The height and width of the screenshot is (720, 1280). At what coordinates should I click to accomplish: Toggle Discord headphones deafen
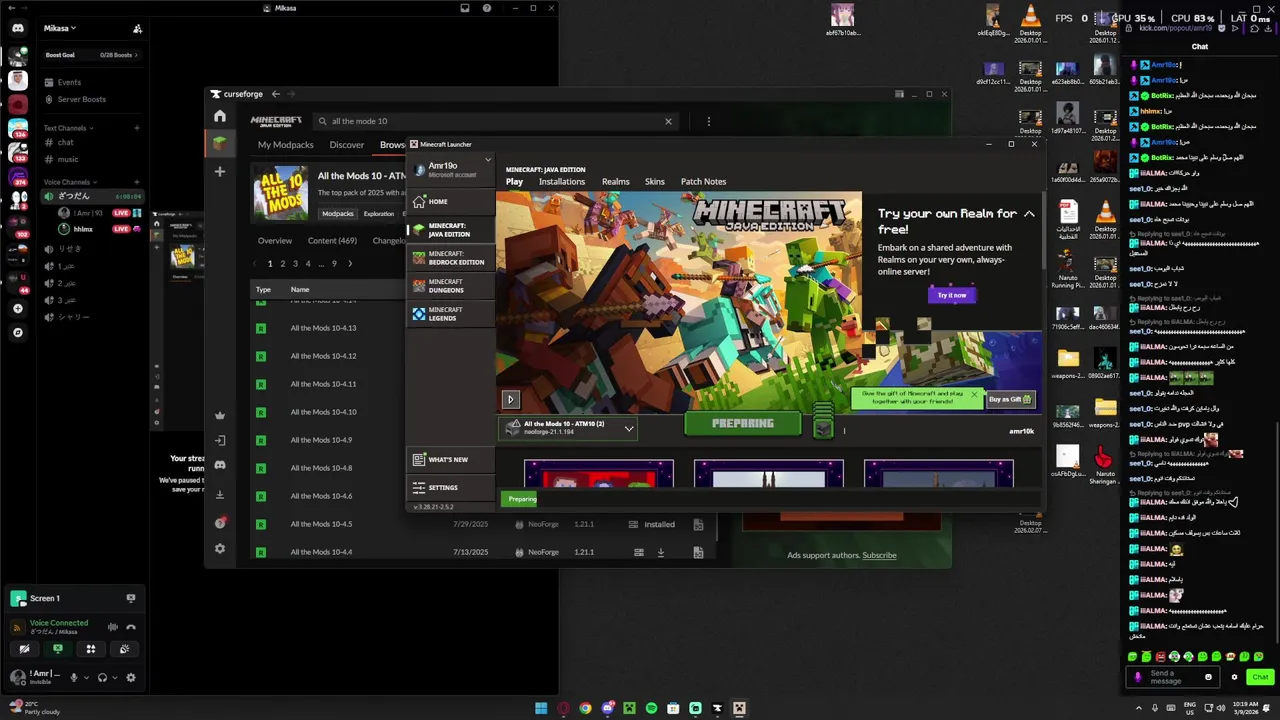pyautogui.click(x=102, y=677)
